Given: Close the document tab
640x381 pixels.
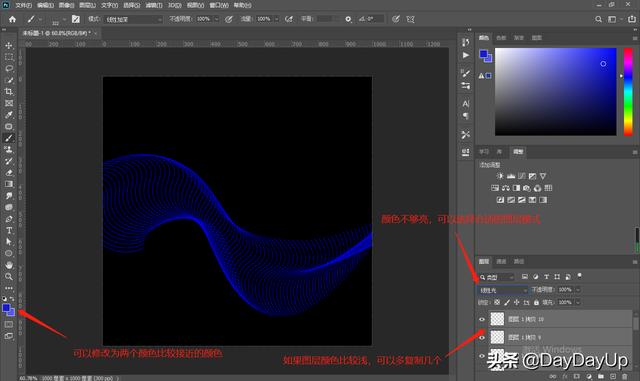Looking at the screenshot, I should pos(96,33).
